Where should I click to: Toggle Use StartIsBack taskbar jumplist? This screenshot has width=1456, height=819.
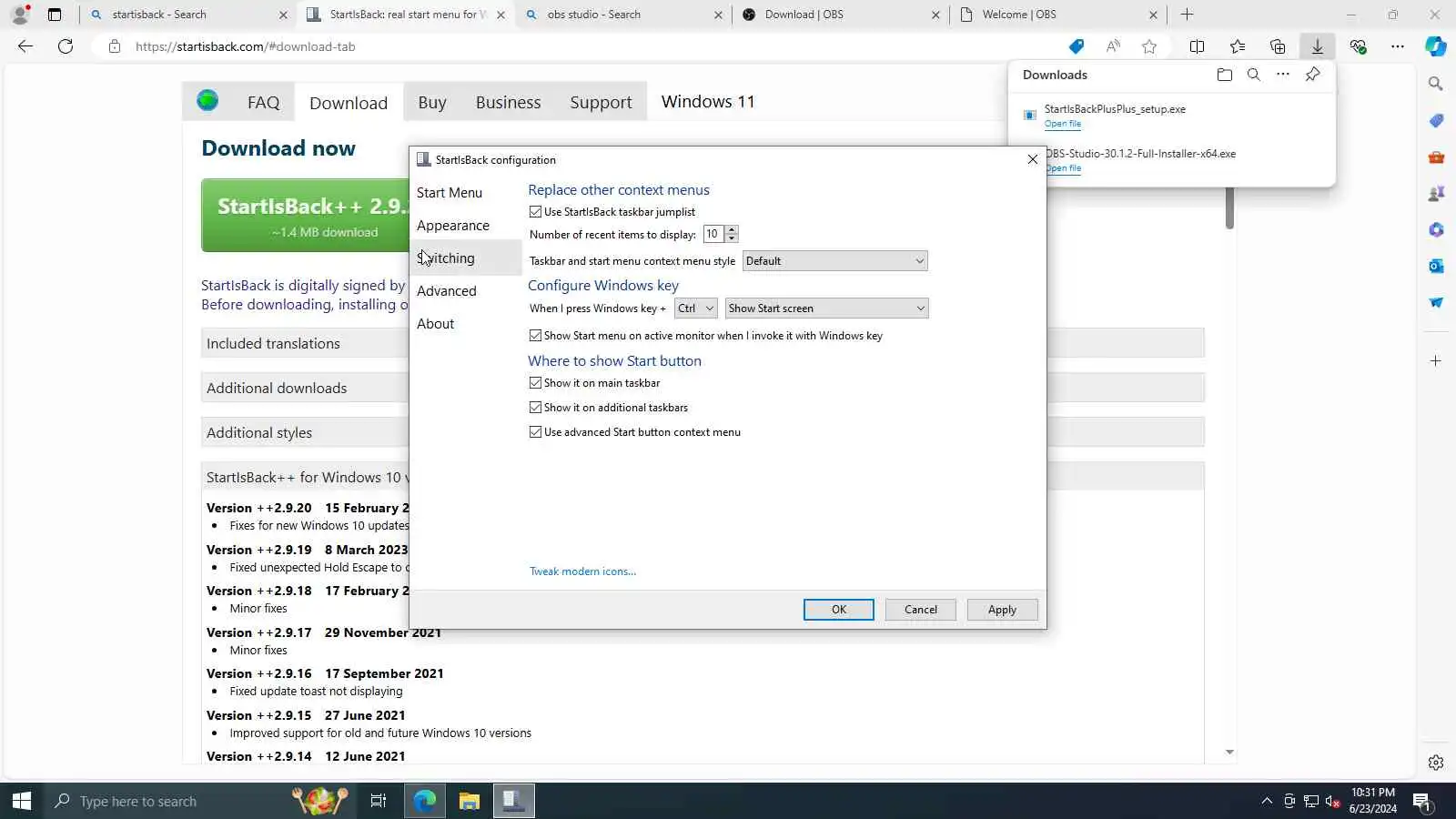pos(612,212)
